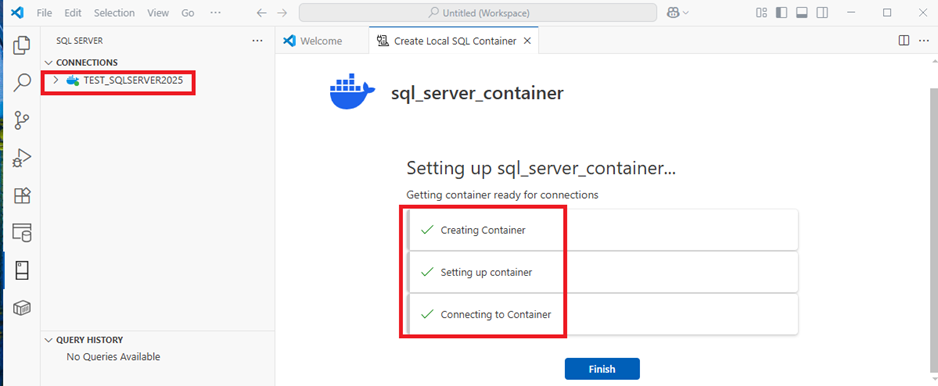
Task: Toggle the bottom panel visibility
Action: [x=802, y=13]
